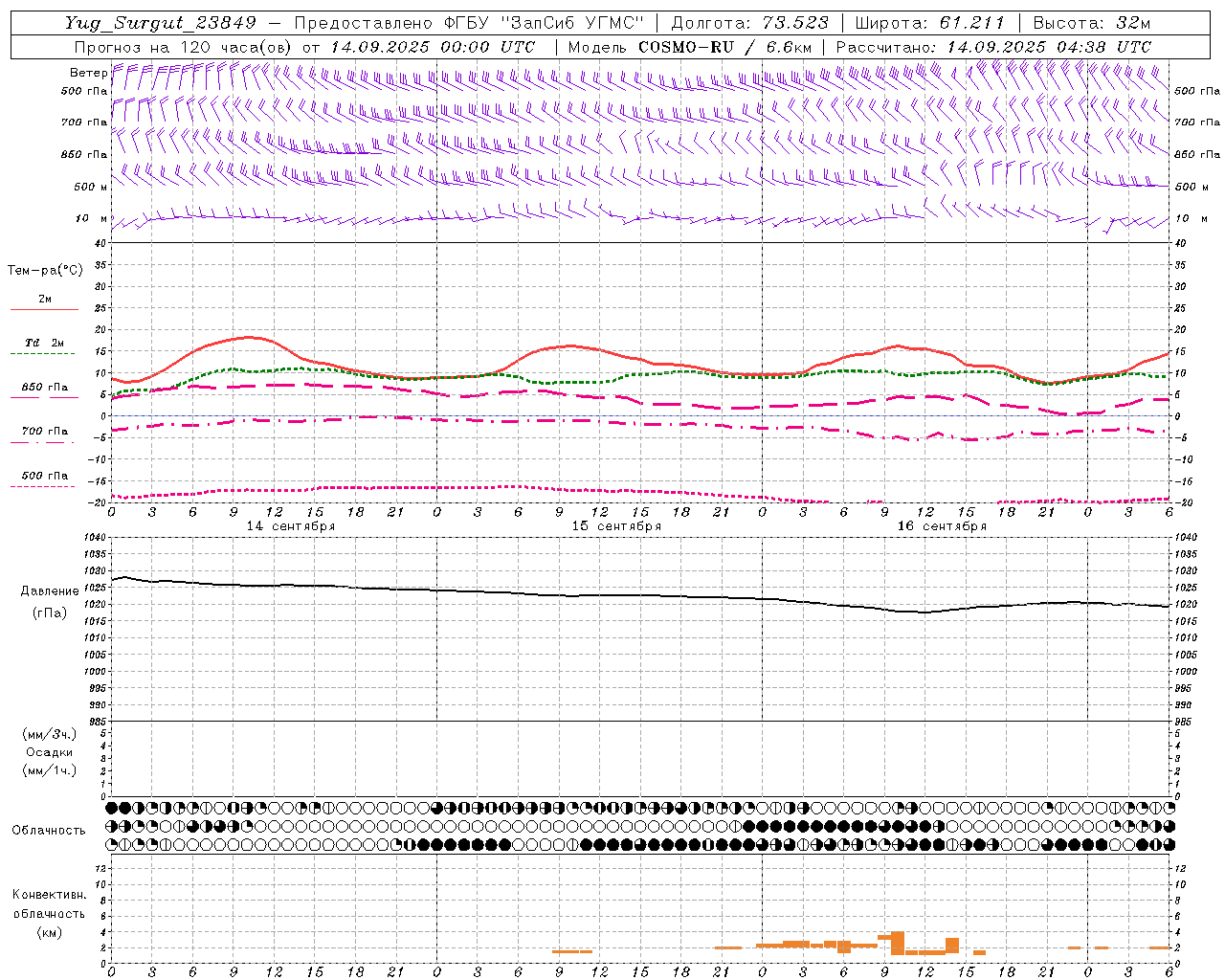Image resolution: width=1225 pixels, height=980 pixels.
Task: Click the 15 сентября date label
Action: click(616, 526)
